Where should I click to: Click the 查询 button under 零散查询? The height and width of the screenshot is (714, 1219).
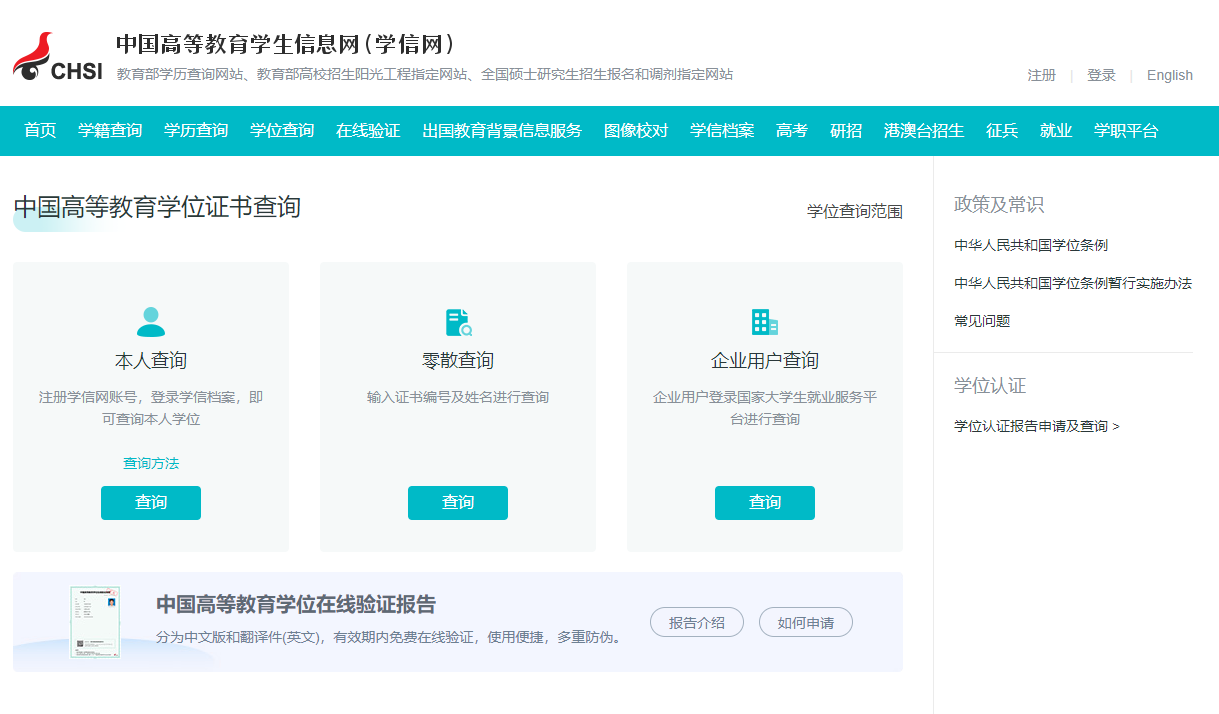(458, 503)
